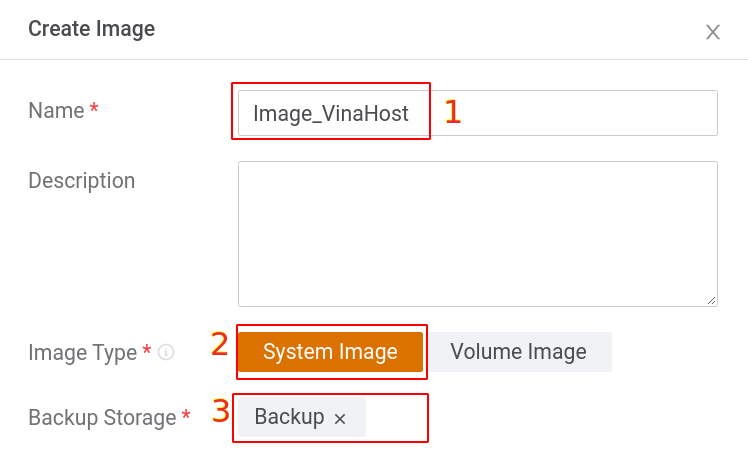Click the red annotation number 1
Screen dimensions: 748x476
[x=453, y=111]
